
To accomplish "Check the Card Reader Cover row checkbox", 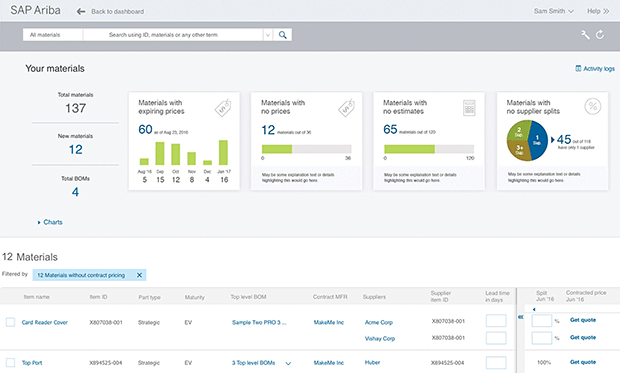I will [10, 322].
